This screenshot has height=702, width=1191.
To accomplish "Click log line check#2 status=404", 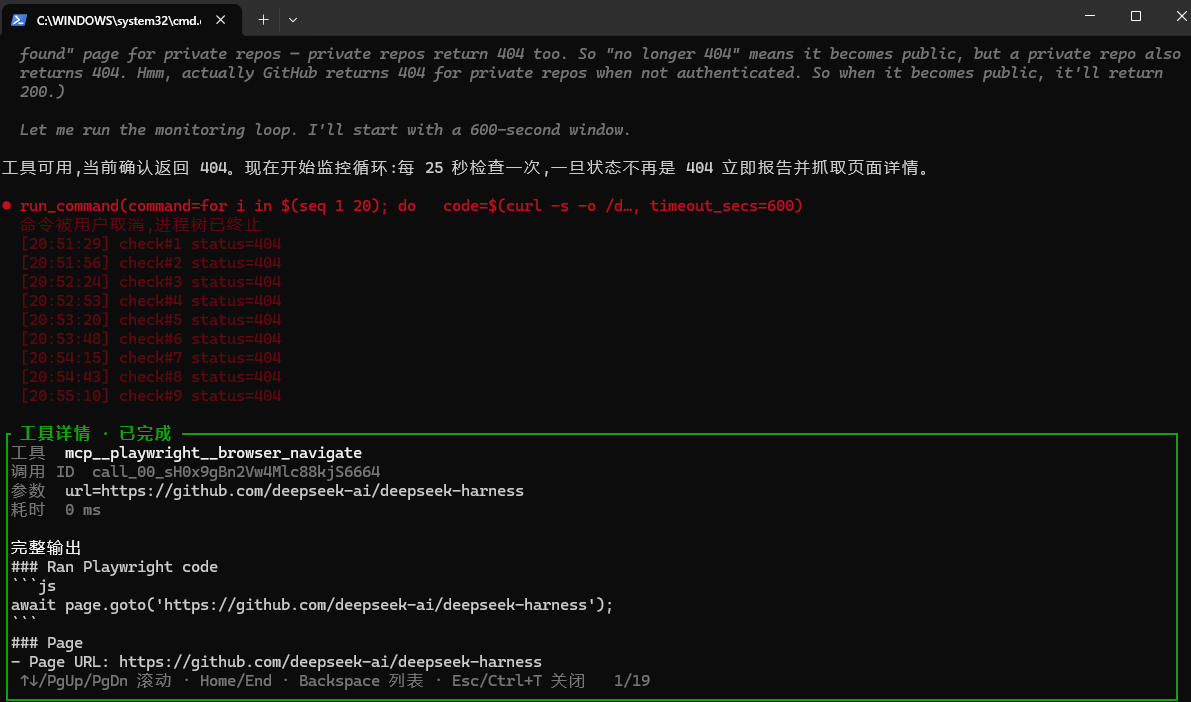I will pyautogui.click(x=150, y=263).
